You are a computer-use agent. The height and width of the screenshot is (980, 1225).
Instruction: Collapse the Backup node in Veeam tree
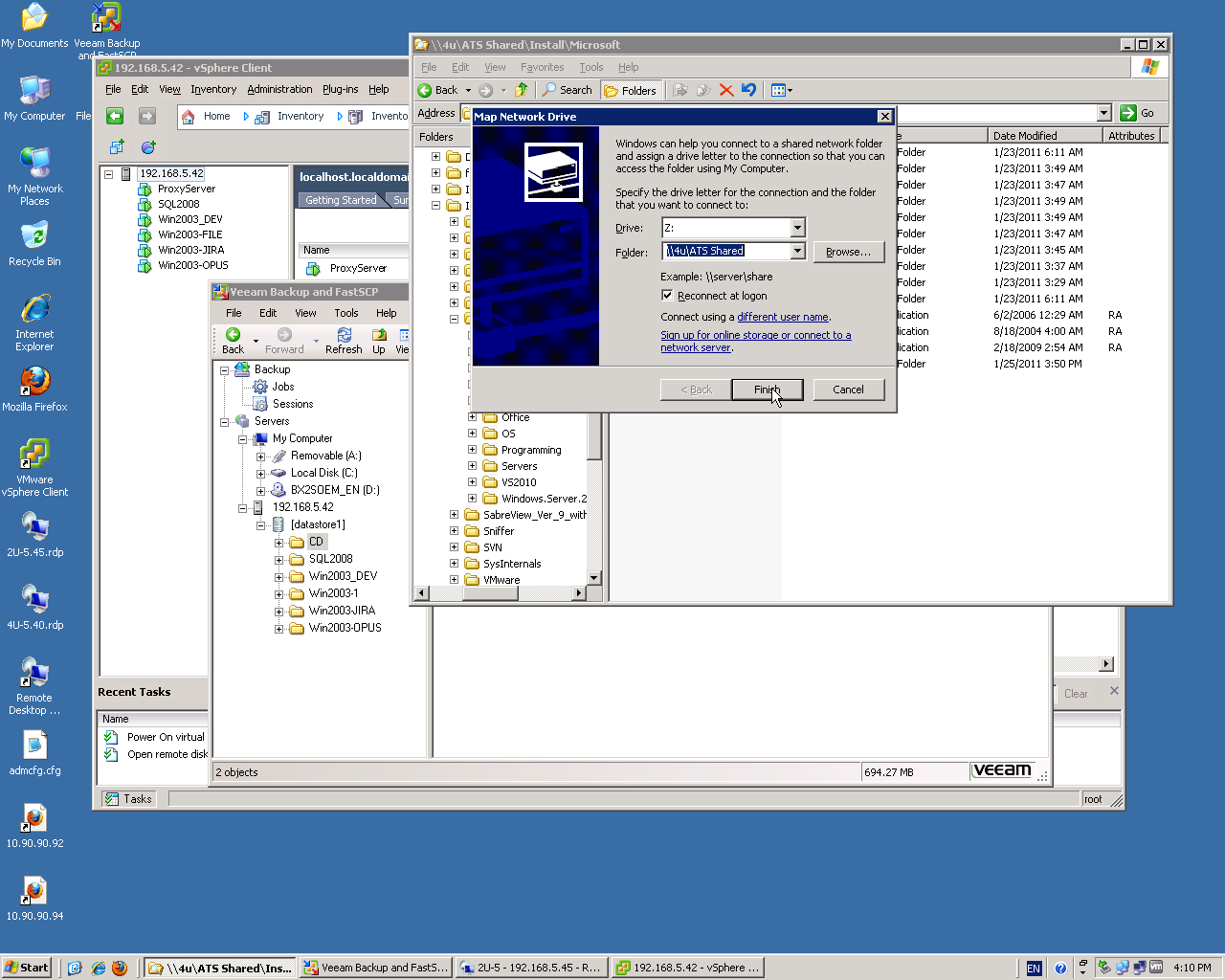tap(224, 369)
